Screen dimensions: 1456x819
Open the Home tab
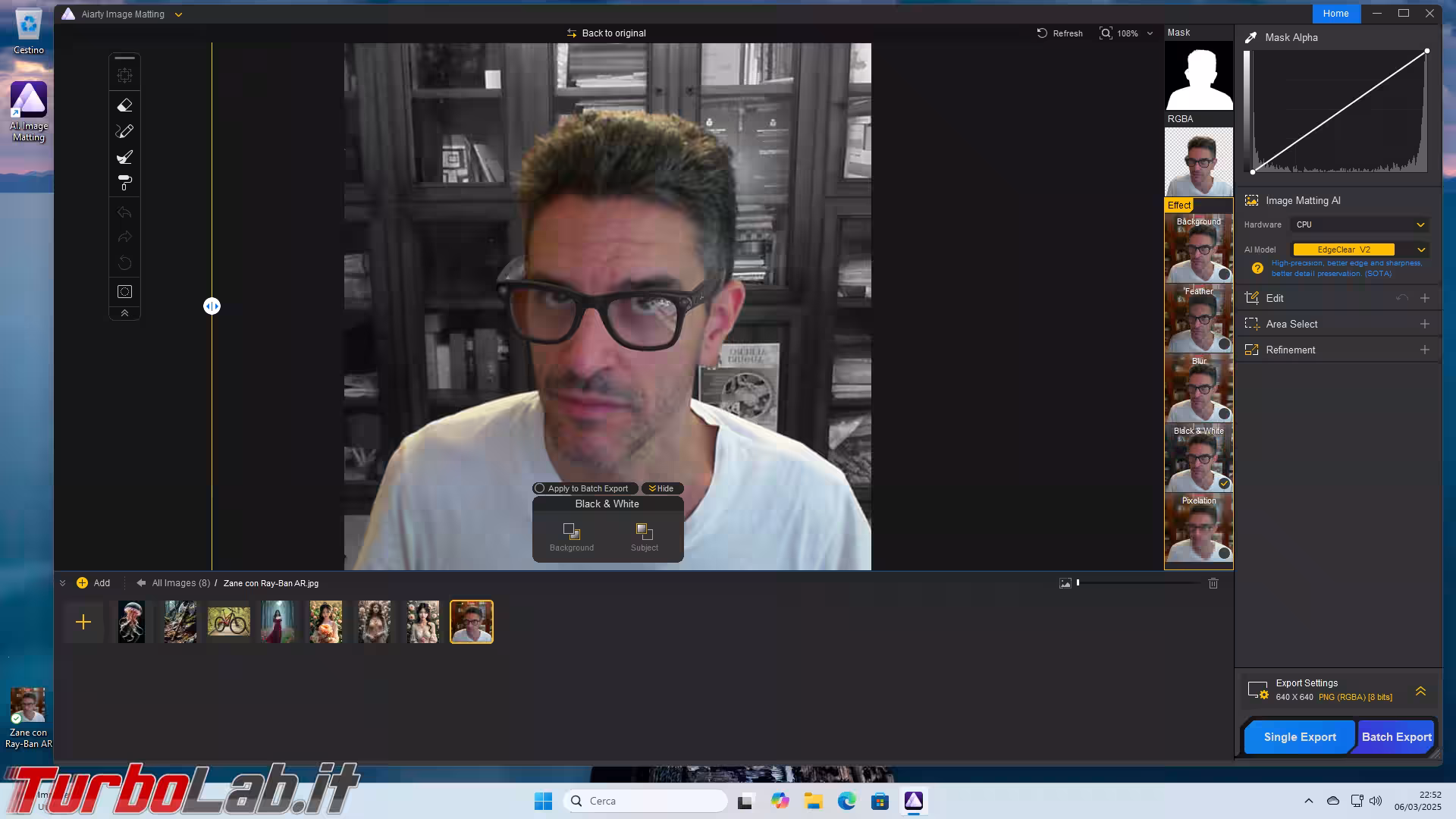tap(1335, 14)
